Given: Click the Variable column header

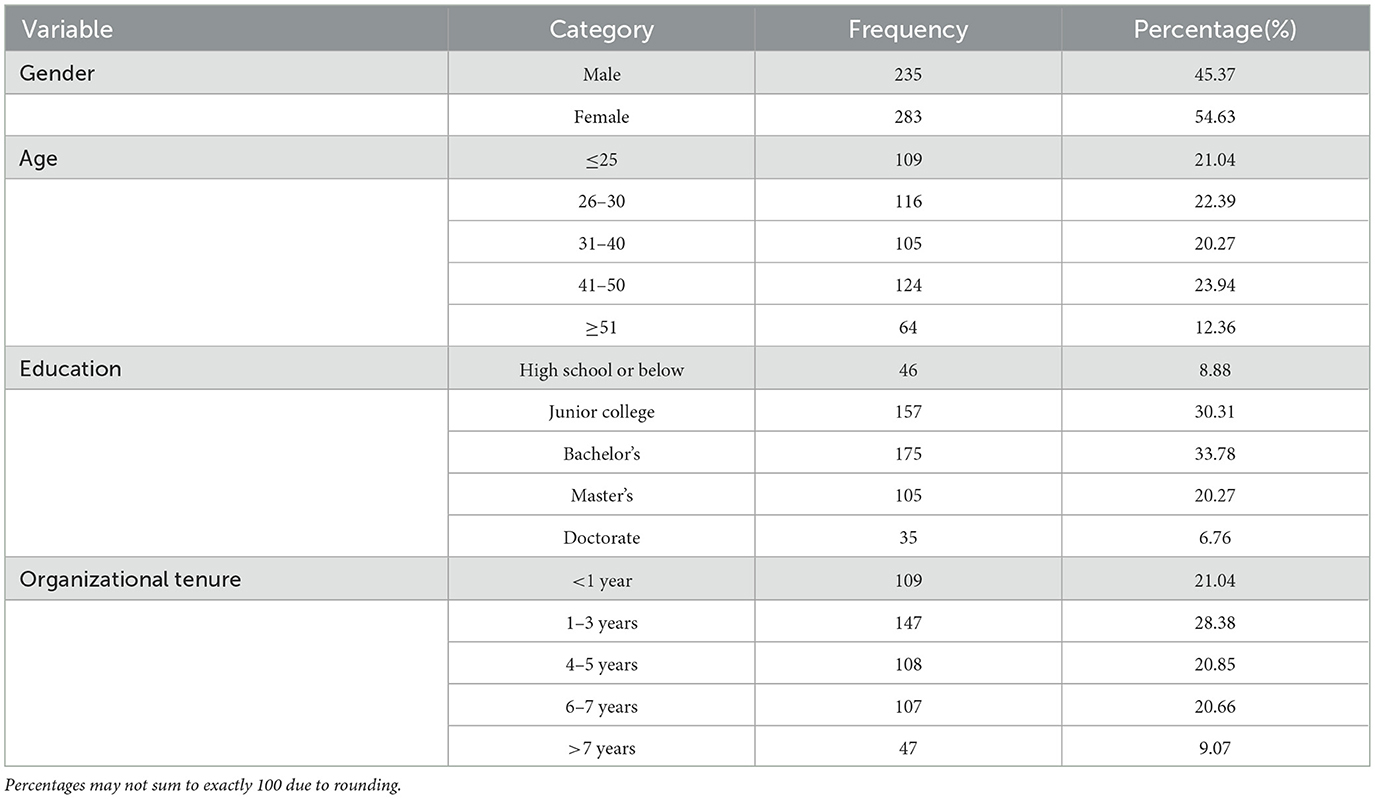Looking at the screenshot, I should pyautogui.click(x=66, y=30).
